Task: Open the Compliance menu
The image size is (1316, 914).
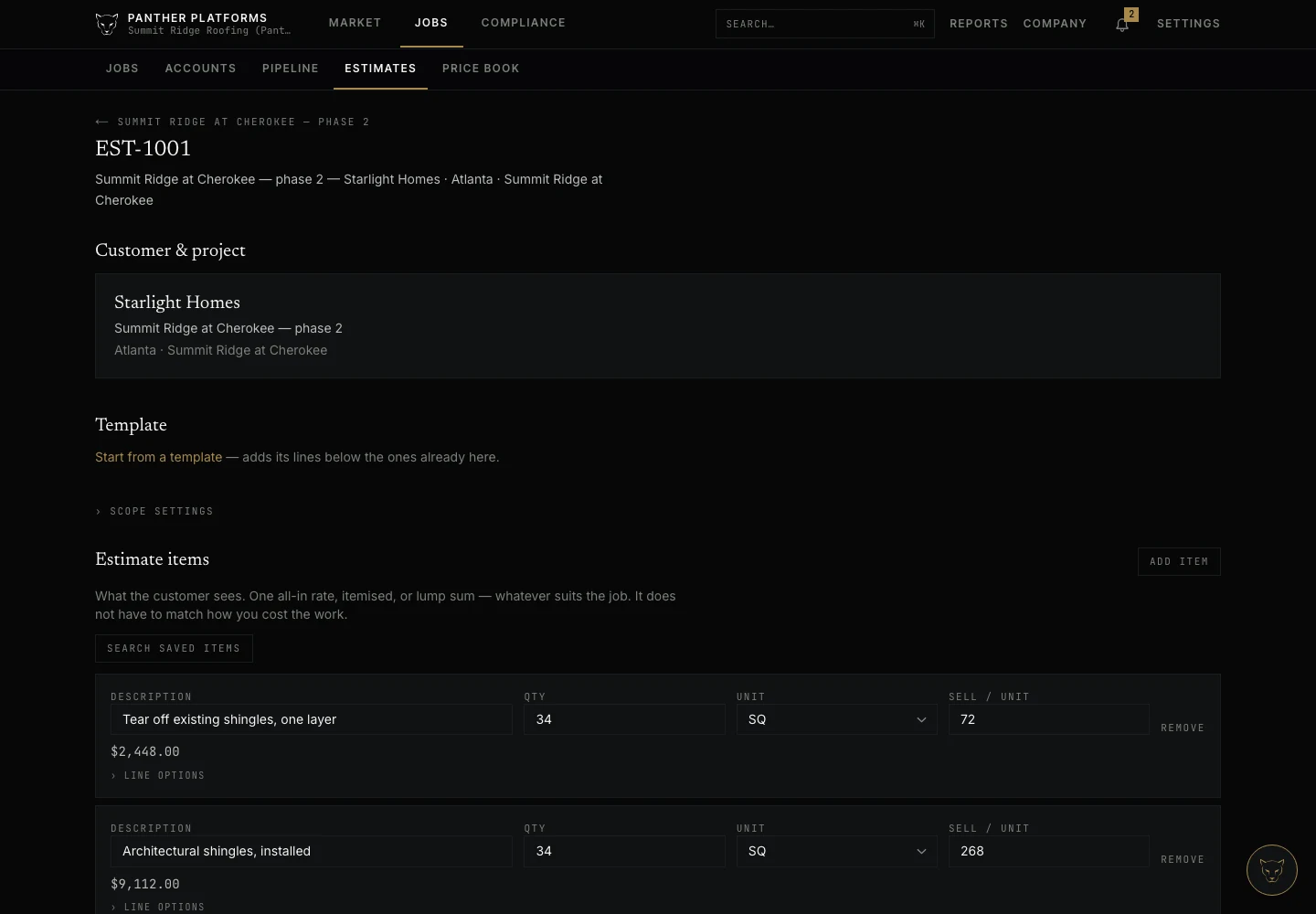Action: 523,23
